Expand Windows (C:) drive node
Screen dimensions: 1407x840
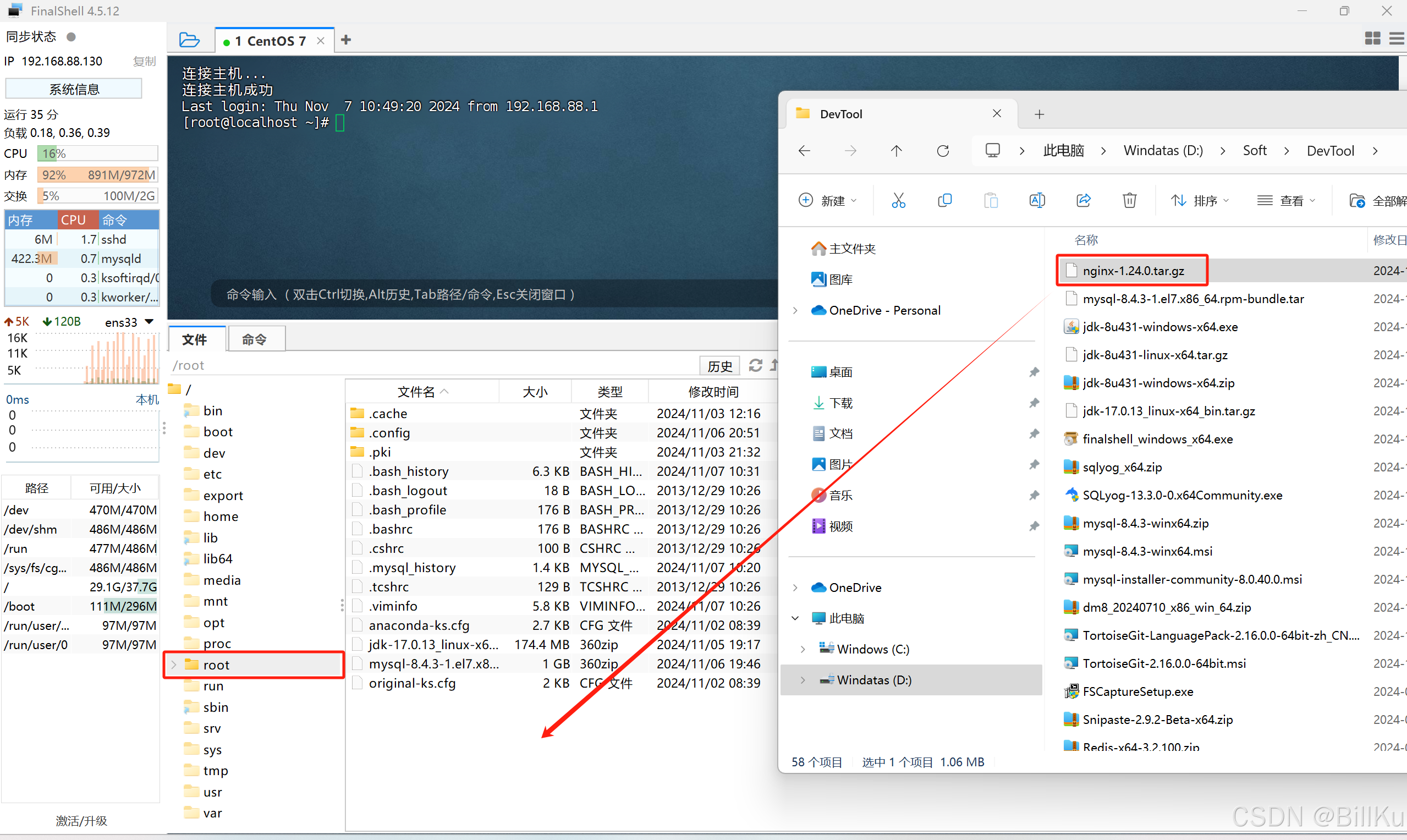(803, 649)
